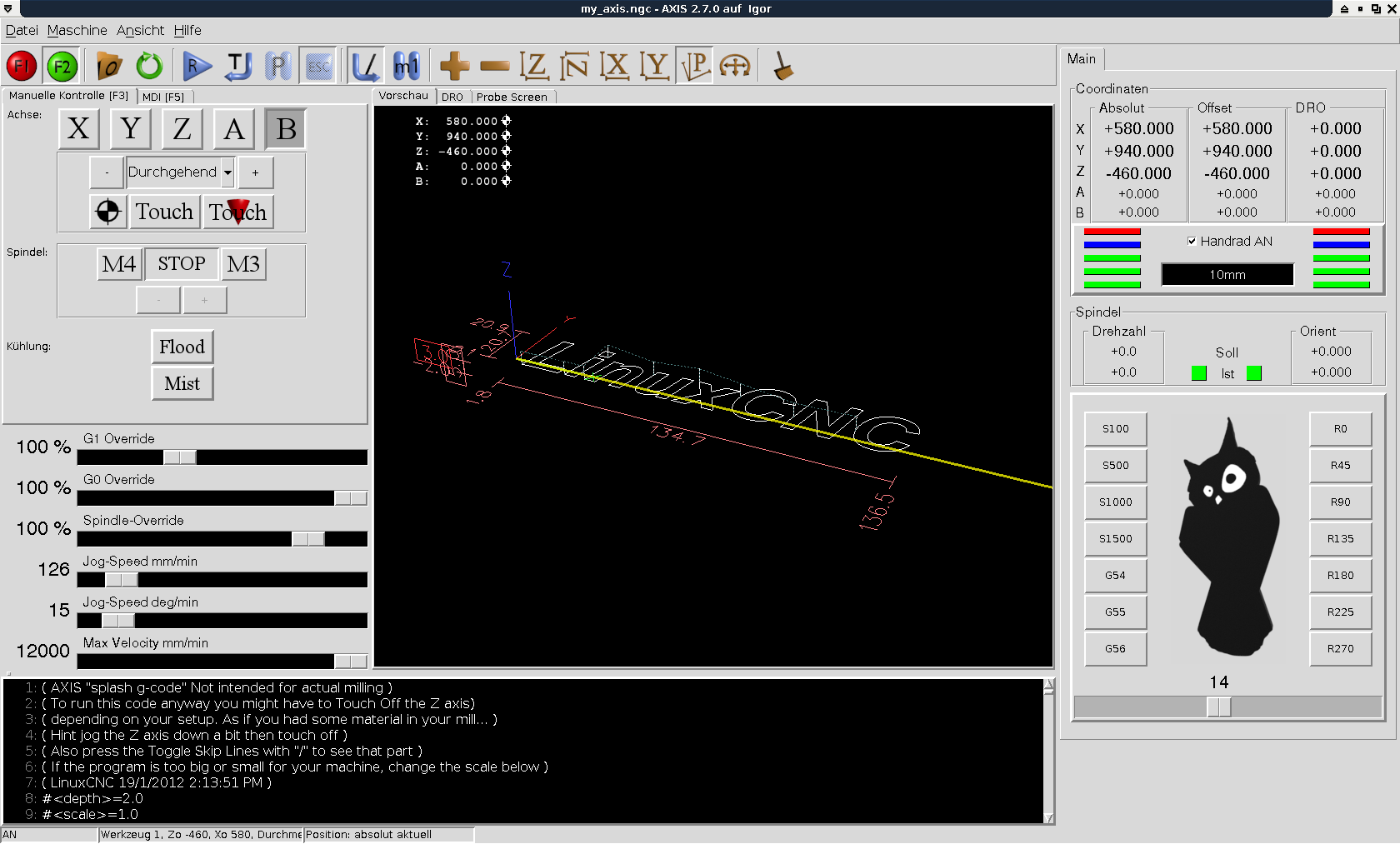1400x844 pixels.
Task: Open a G-code file with folder icon
Action: tap(109, 66)
